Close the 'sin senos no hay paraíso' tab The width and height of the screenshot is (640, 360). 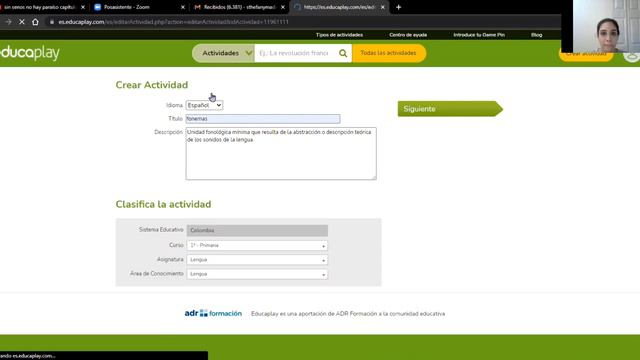click(83, 7)
